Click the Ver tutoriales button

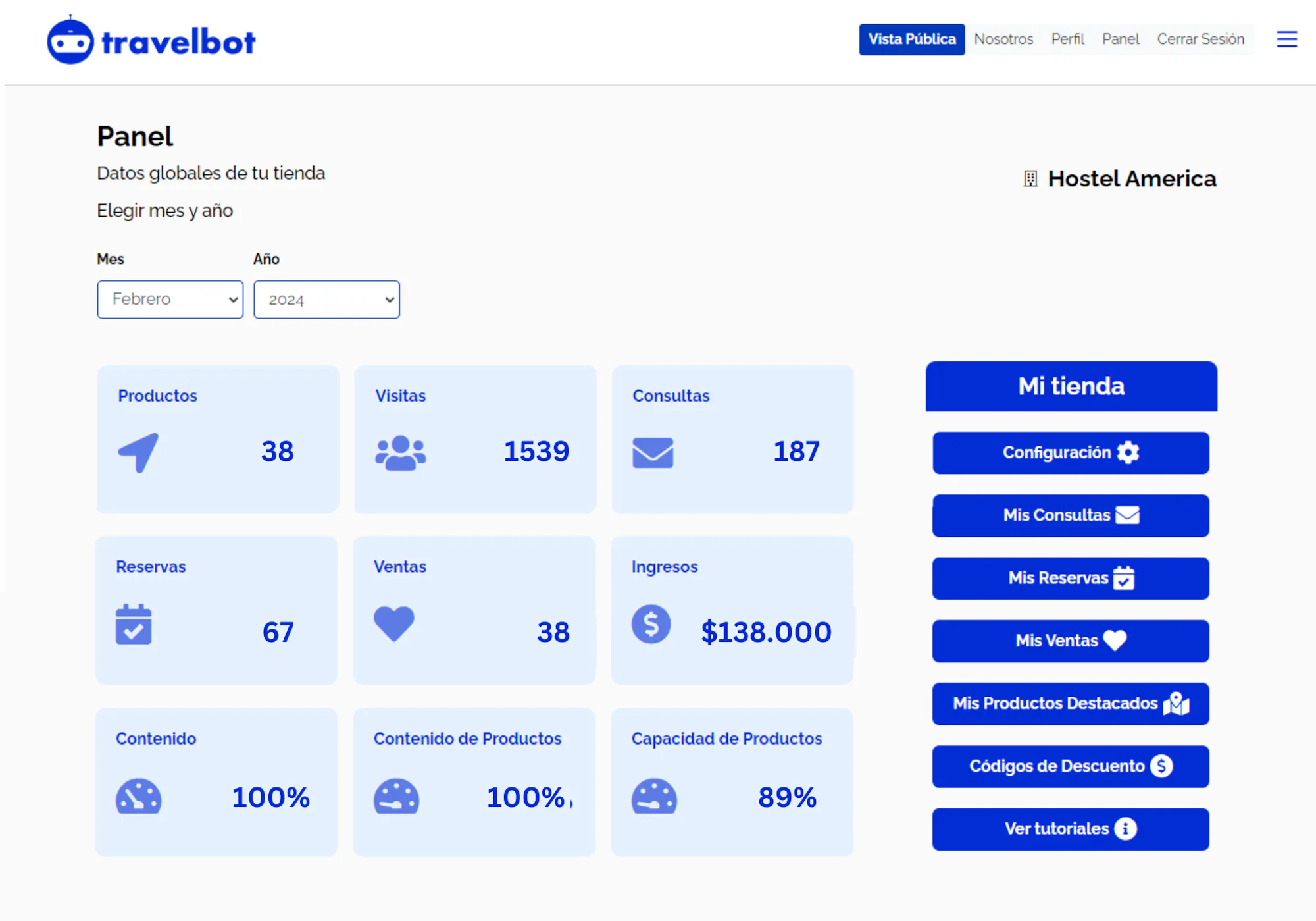pos(1070,829)
